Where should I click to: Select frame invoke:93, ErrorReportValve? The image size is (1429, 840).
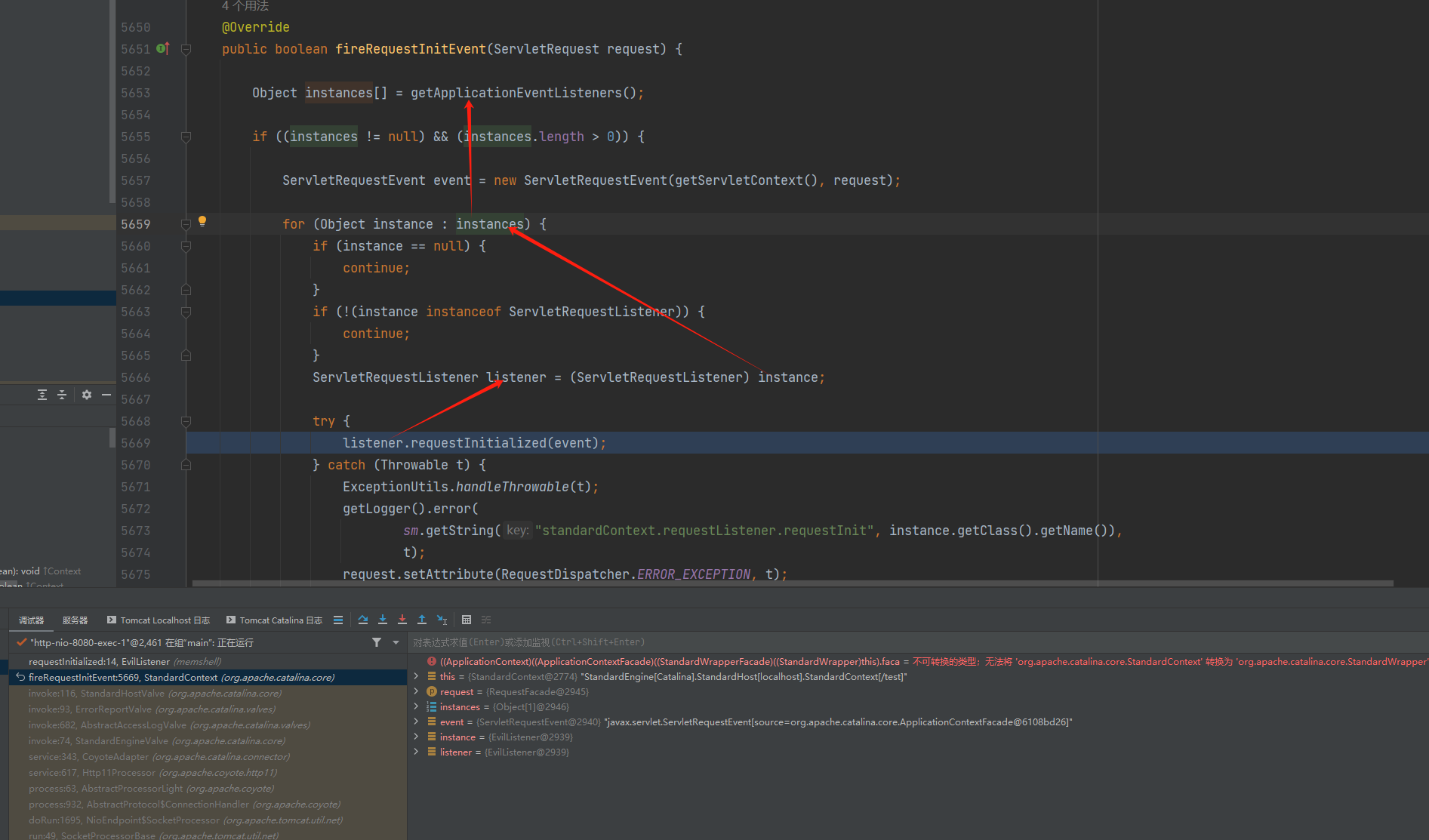[208, 709]
